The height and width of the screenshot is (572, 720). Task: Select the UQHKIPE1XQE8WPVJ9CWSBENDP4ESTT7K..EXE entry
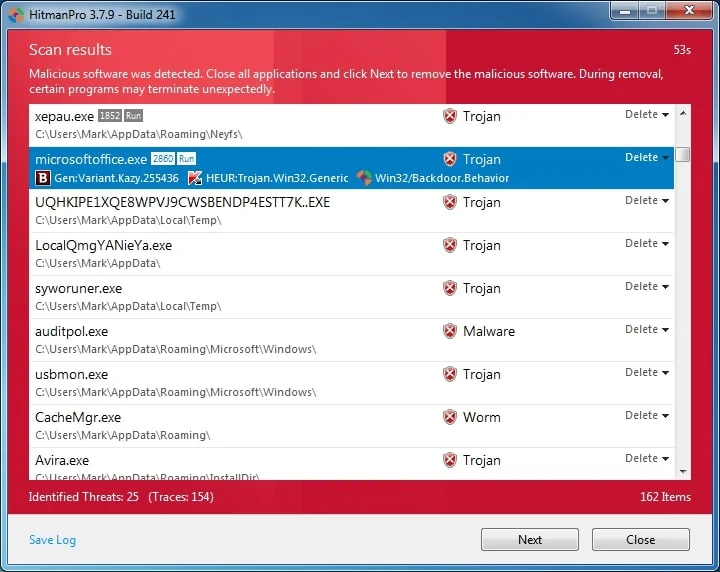point(182,202)
